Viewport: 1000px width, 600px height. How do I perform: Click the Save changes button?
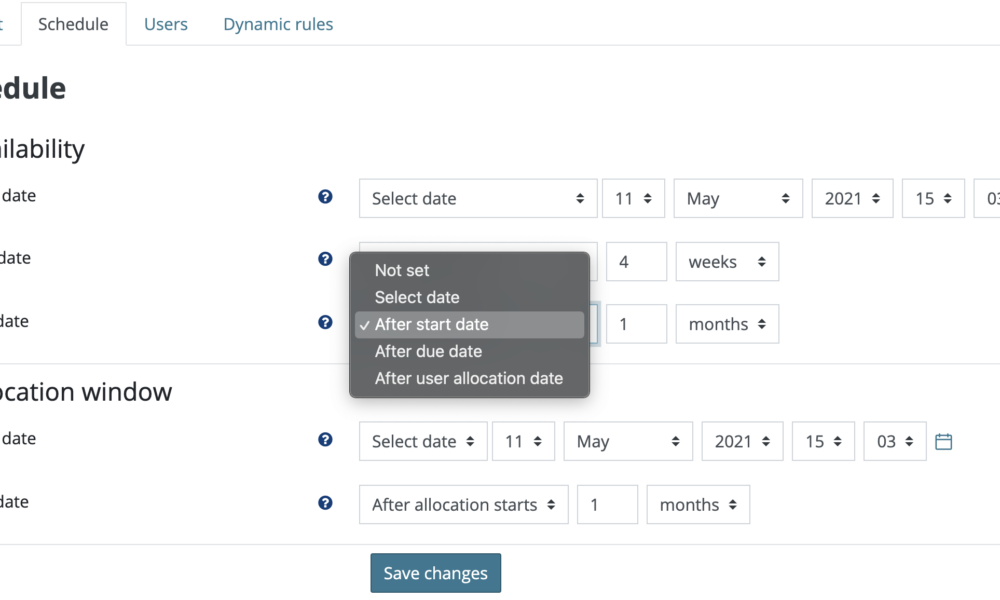click(435, 573)
